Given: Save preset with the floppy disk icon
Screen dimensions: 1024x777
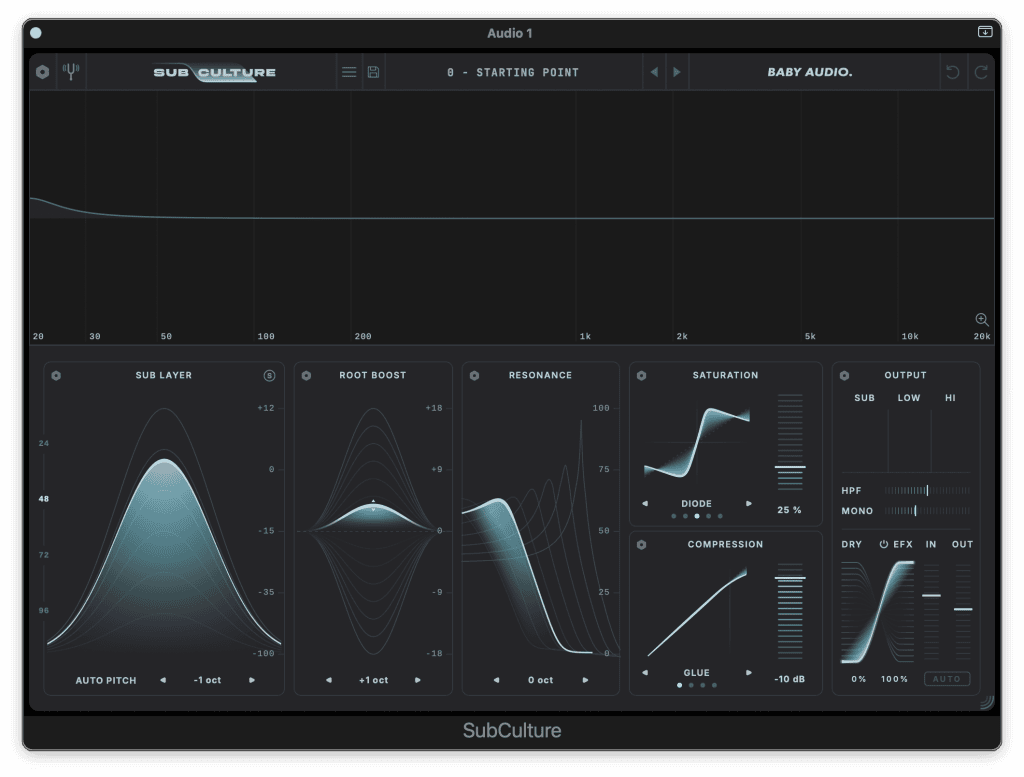Looking at the screenshot, I should 374,72.
